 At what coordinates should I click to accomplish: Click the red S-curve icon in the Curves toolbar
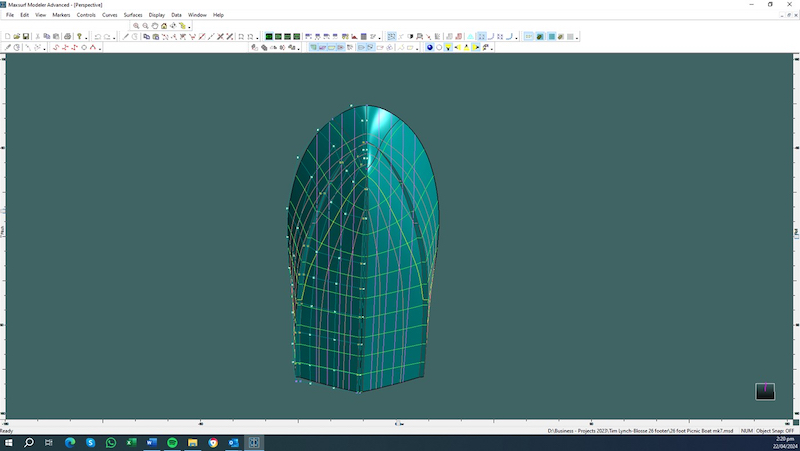click(x=56, y=47)
